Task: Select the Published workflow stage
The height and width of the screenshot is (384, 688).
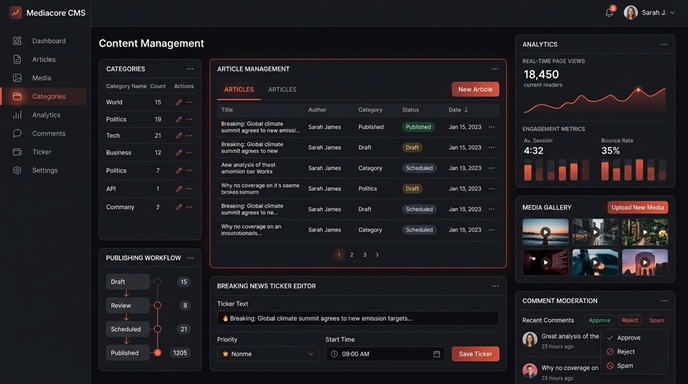Action: tap(128, 353)
